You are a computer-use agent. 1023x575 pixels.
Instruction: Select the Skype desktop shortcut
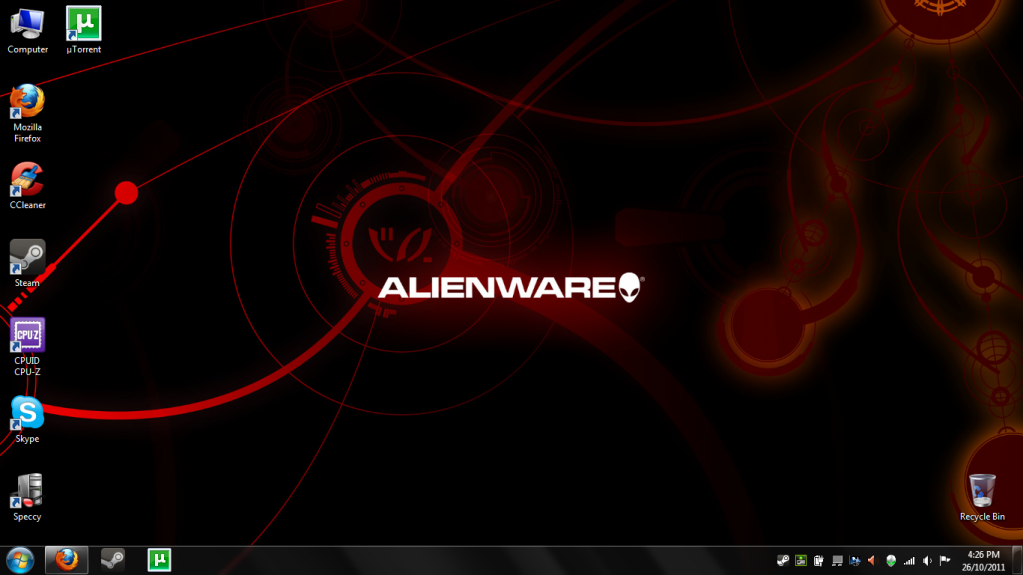click(x=27, y=420)
